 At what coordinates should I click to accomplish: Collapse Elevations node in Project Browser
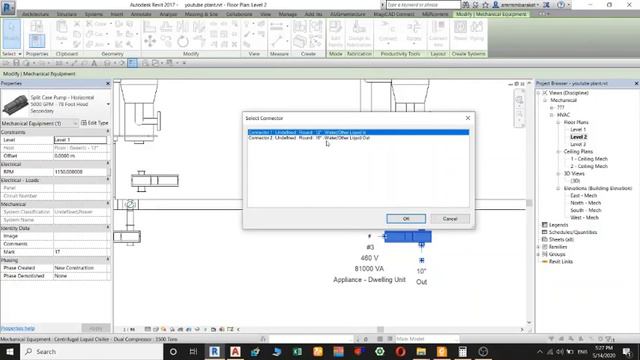click(x=558, y=188)
